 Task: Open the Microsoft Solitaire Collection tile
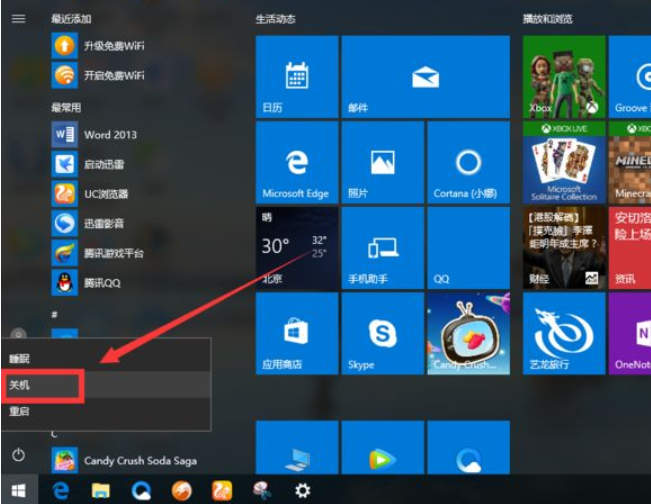coord(563,164)
